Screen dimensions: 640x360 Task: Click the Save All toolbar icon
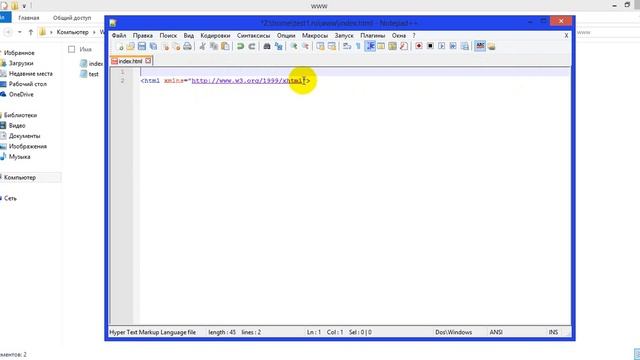153,47
